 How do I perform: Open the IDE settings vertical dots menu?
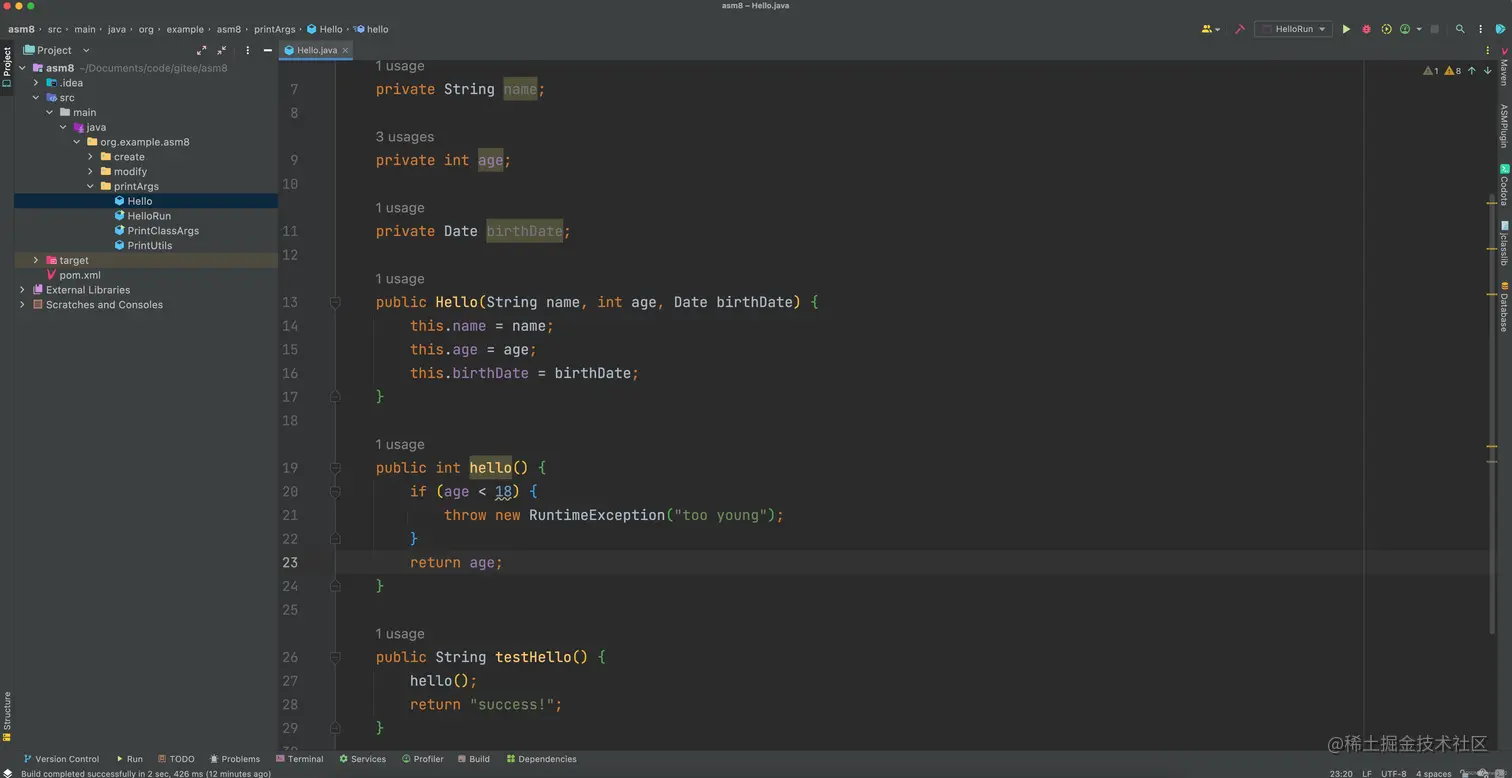(1481, 29)
